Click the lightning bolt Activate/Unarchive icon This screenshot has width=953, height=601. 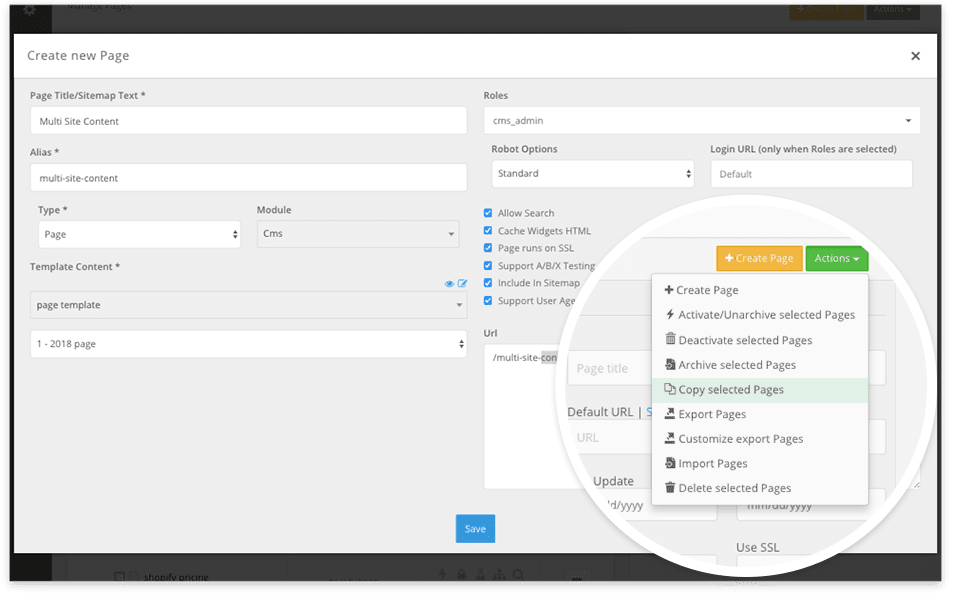pos(670,315)
